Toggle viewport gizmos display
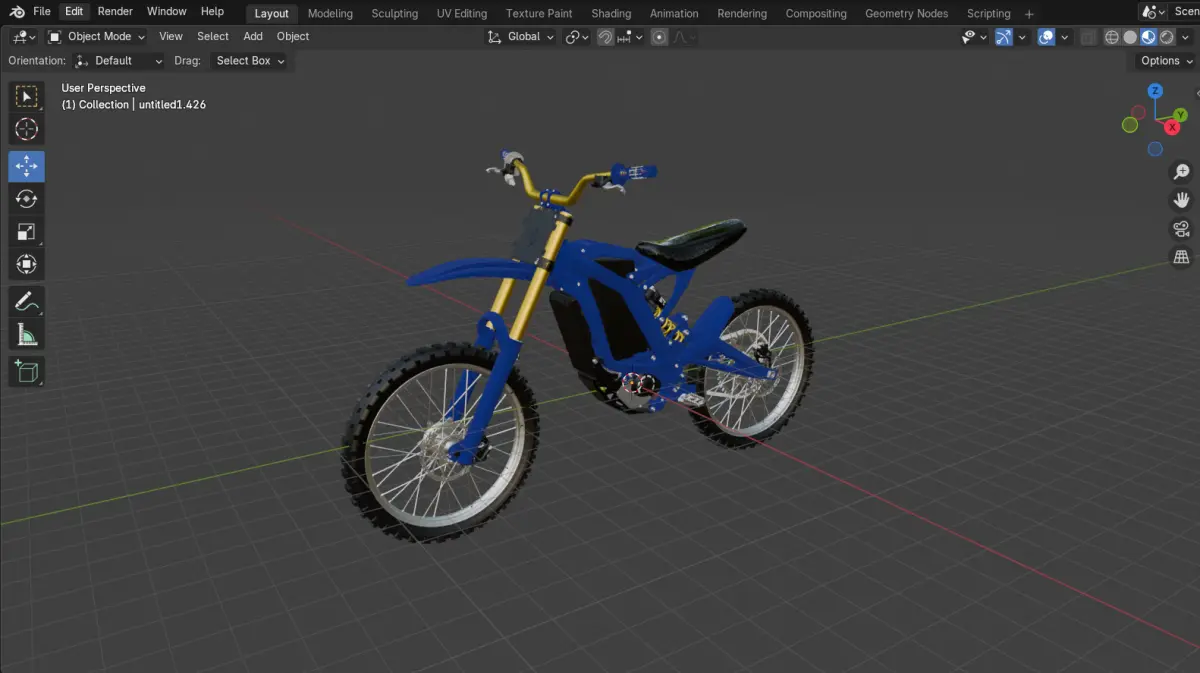Image resolution: width=1200 pixels, height=673 pixels. [x=1004, y=37]
